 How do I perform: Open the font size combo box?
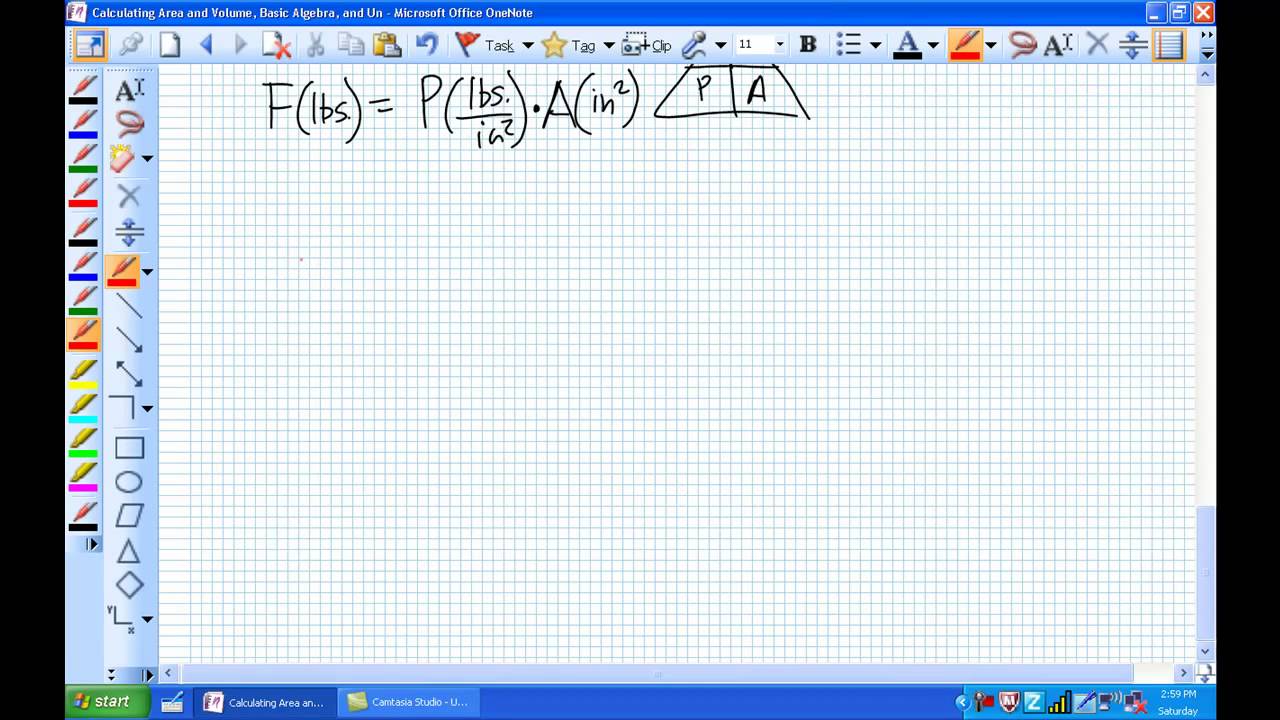(x=760, y=44)
